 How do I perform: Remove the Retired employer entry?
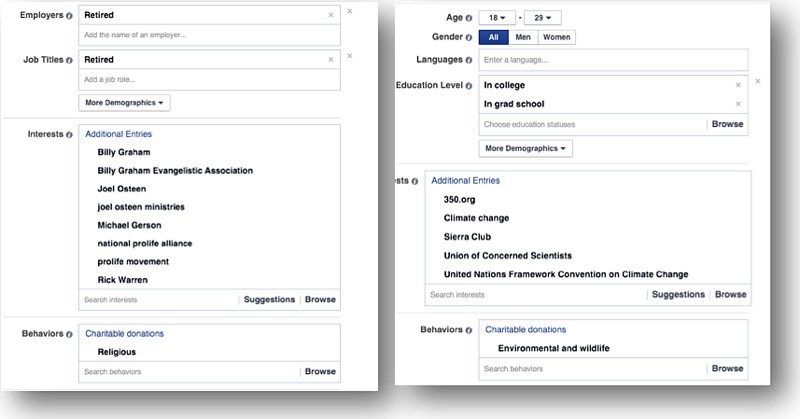(331, 15)
